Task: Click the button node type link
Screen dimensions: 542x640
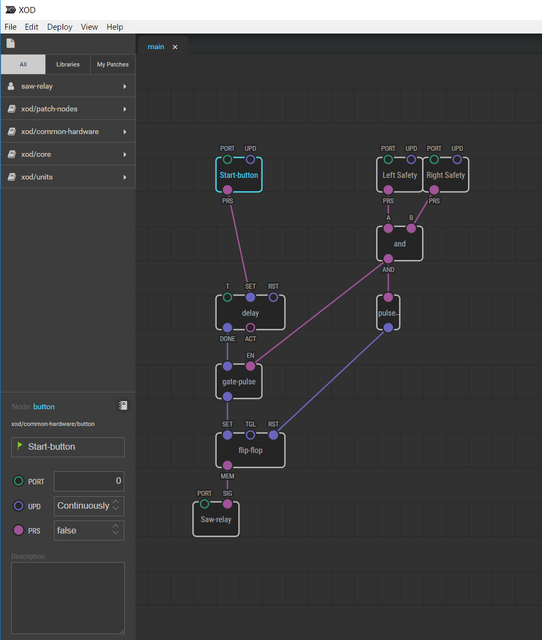Action: click(x=44, y=407)
